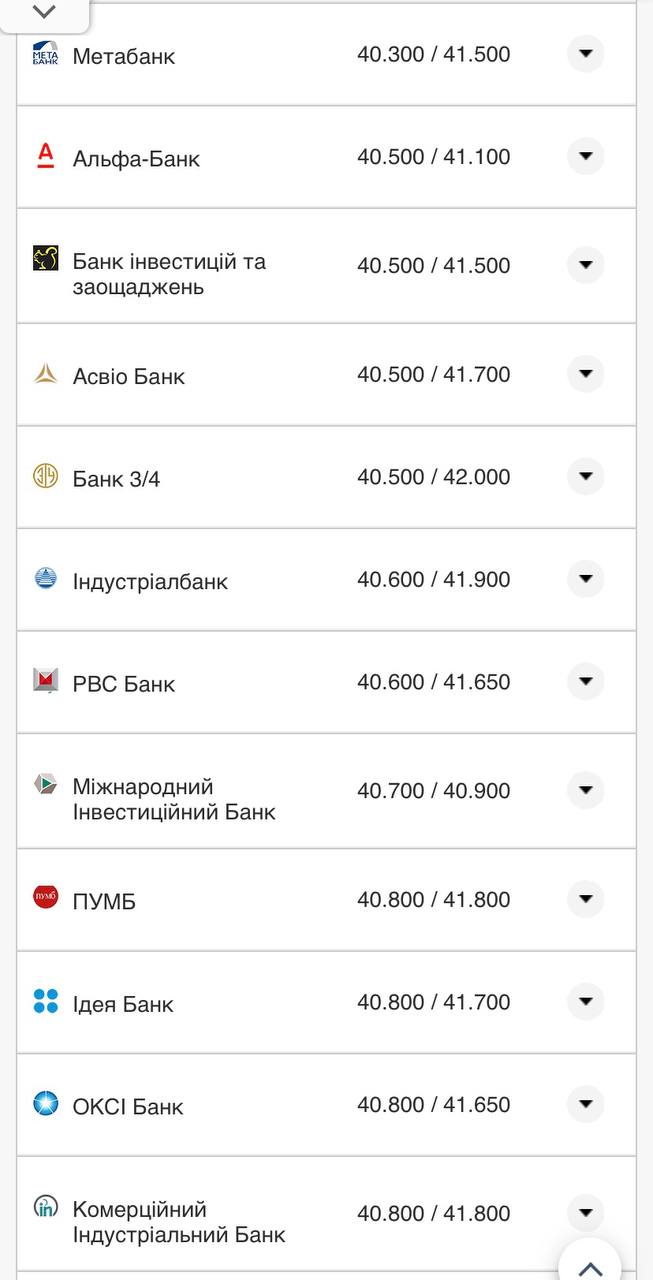Collapse the list using top chevron
The image size is (653, 1280).
42,13
